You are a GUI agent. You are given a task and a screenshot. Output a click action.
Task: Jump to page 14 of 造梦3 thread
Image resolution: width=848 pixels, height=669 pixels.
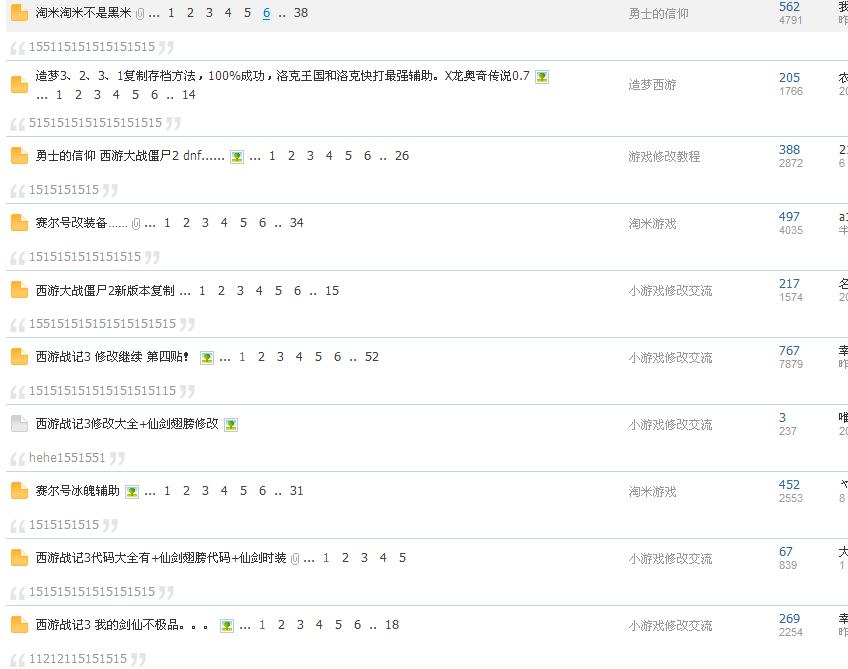click(x=189, y=95)
